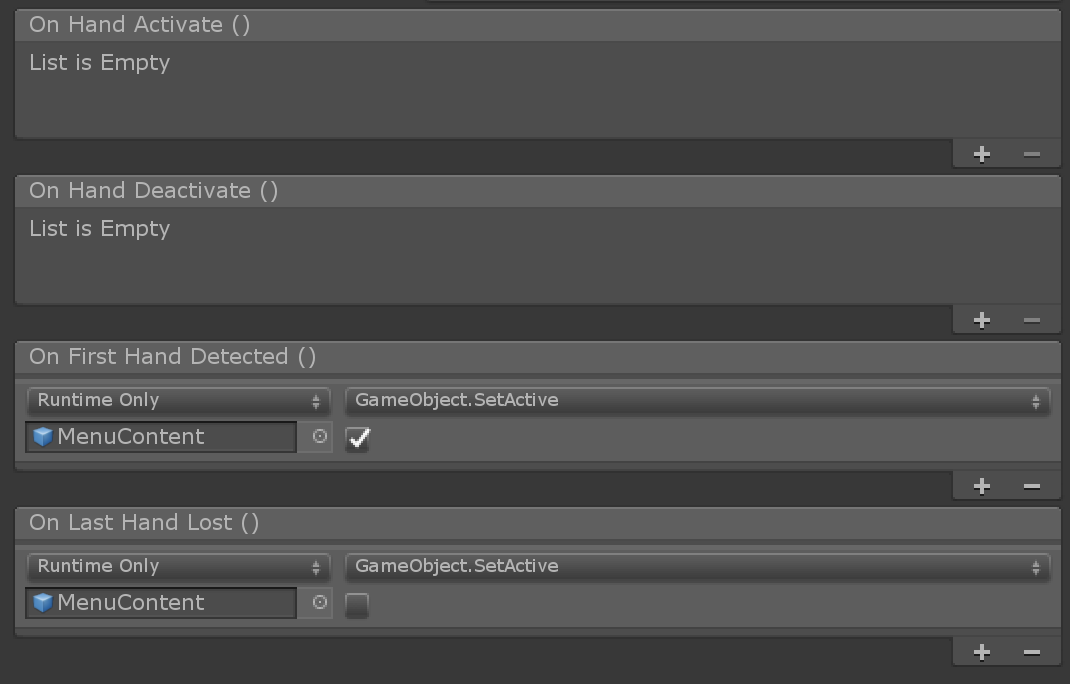
Task: Open the Runtime Only dropdown in On Last Hand Lost
Action: tap(178, 566)
